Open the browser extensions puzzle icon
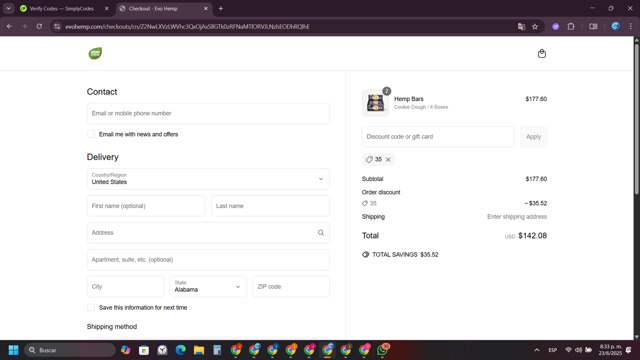The height and width of the screenshot is (360, 640). (571, 27)
